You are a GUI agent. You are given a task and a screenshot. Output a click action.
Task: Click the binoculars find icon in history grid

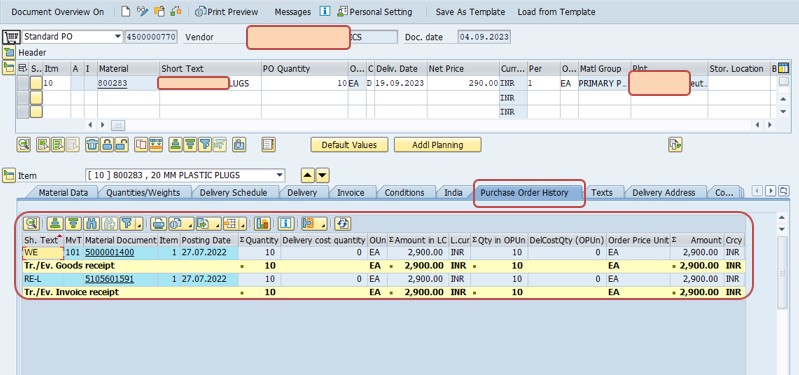92,223
